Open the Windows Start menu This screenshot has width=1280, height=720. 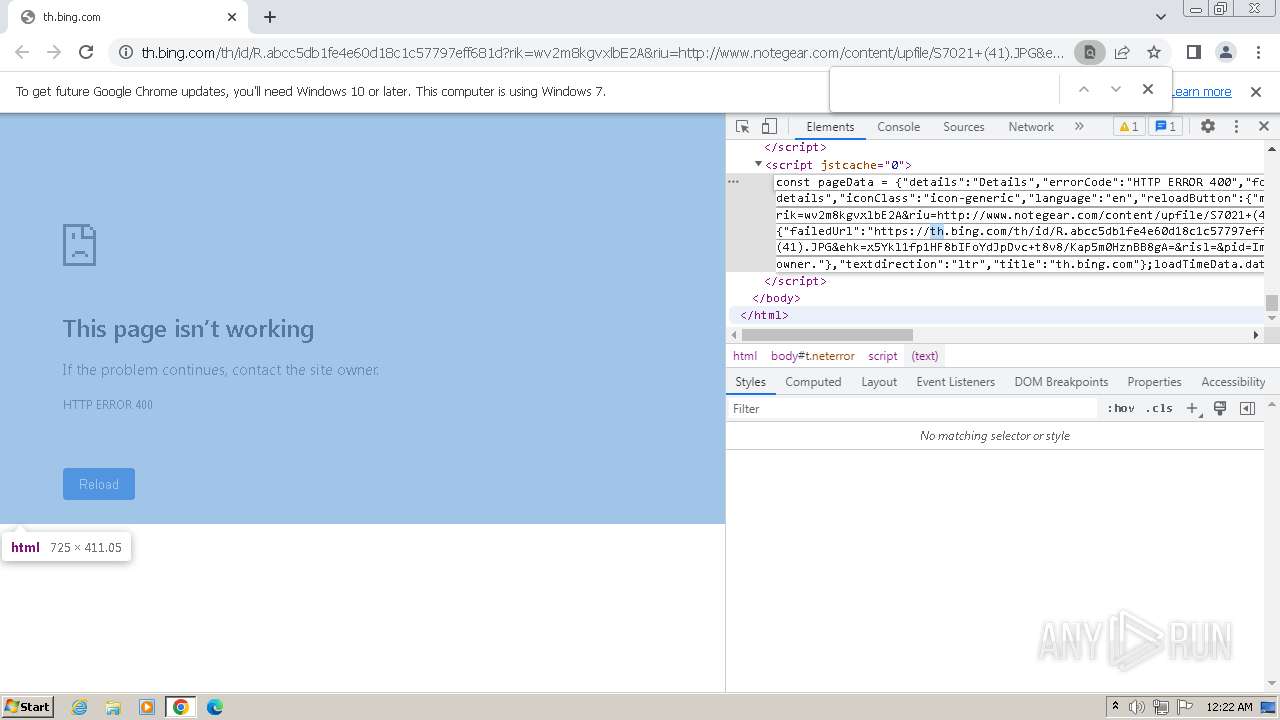pos(28,706)
